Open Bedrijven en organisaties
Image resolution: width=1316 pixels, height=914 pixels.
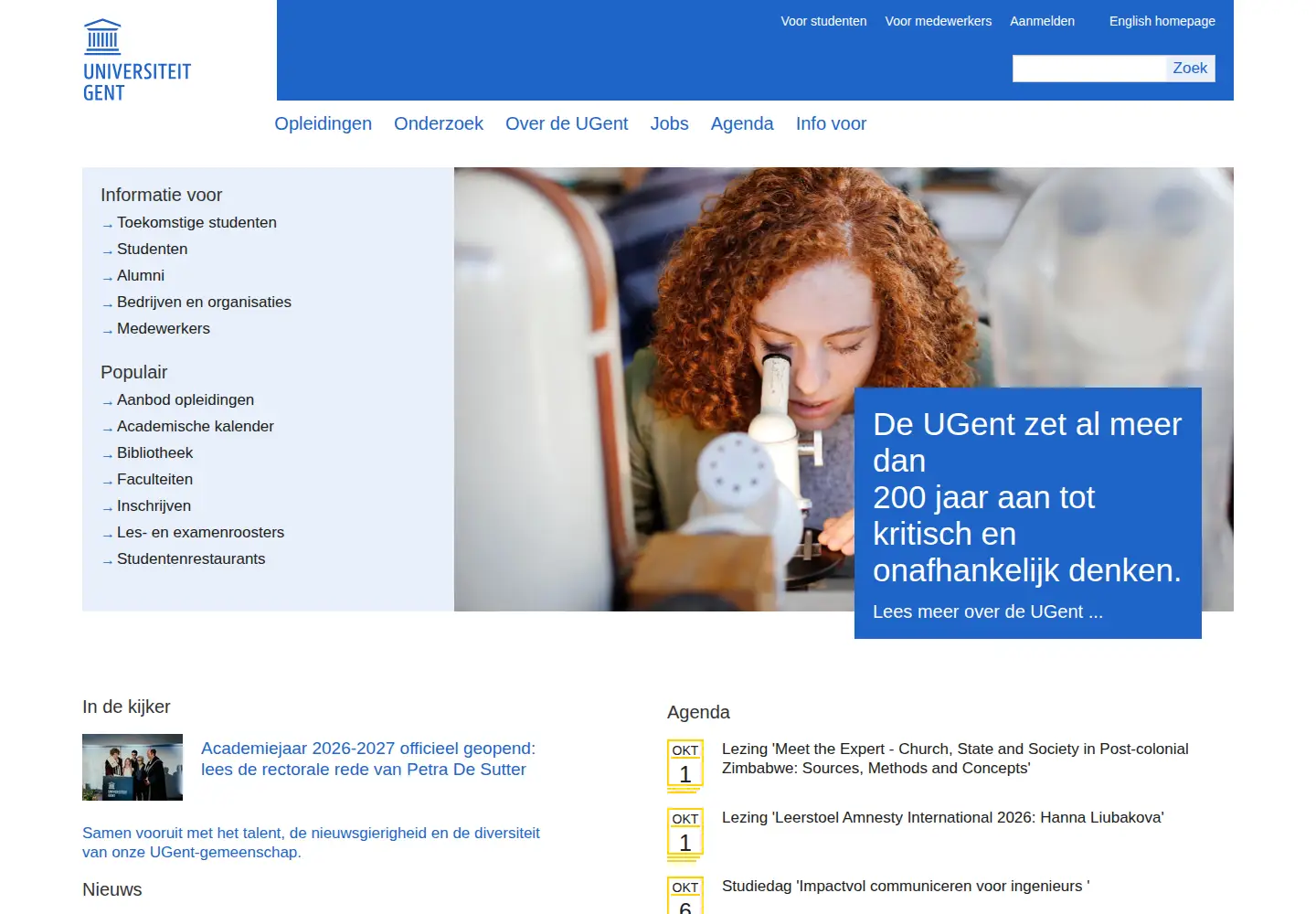click(204, 302)
